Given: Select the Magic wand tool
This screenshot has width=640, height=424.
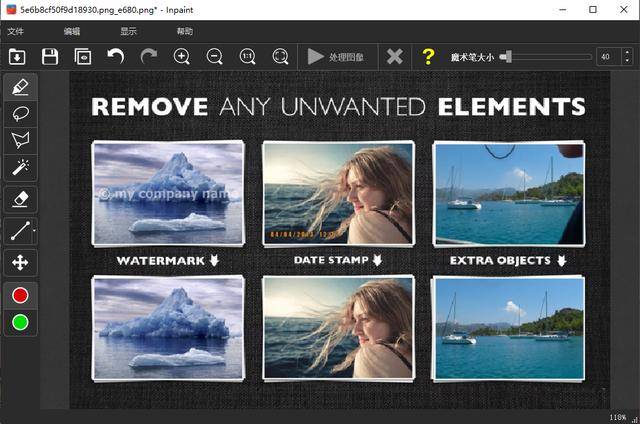Looking at the screenshot, I should point(20,167).
